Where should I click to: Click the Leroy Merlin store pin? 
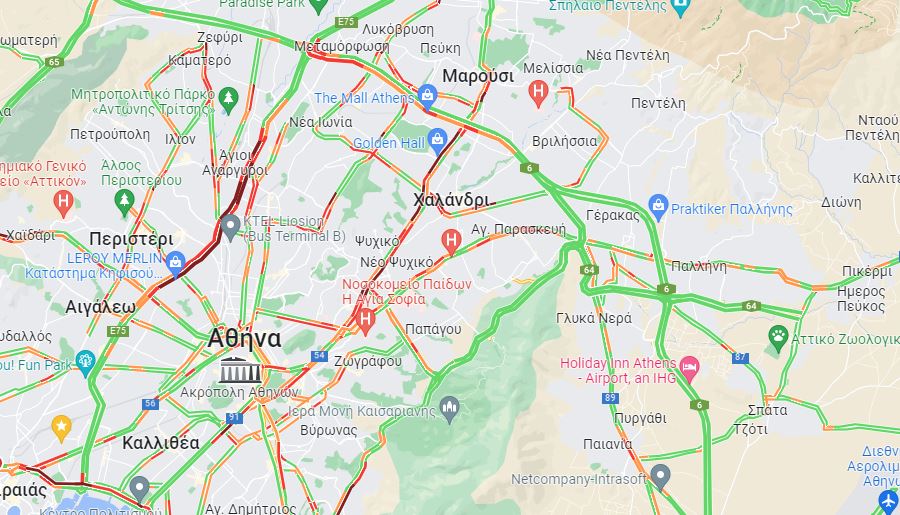click(175, 263)
